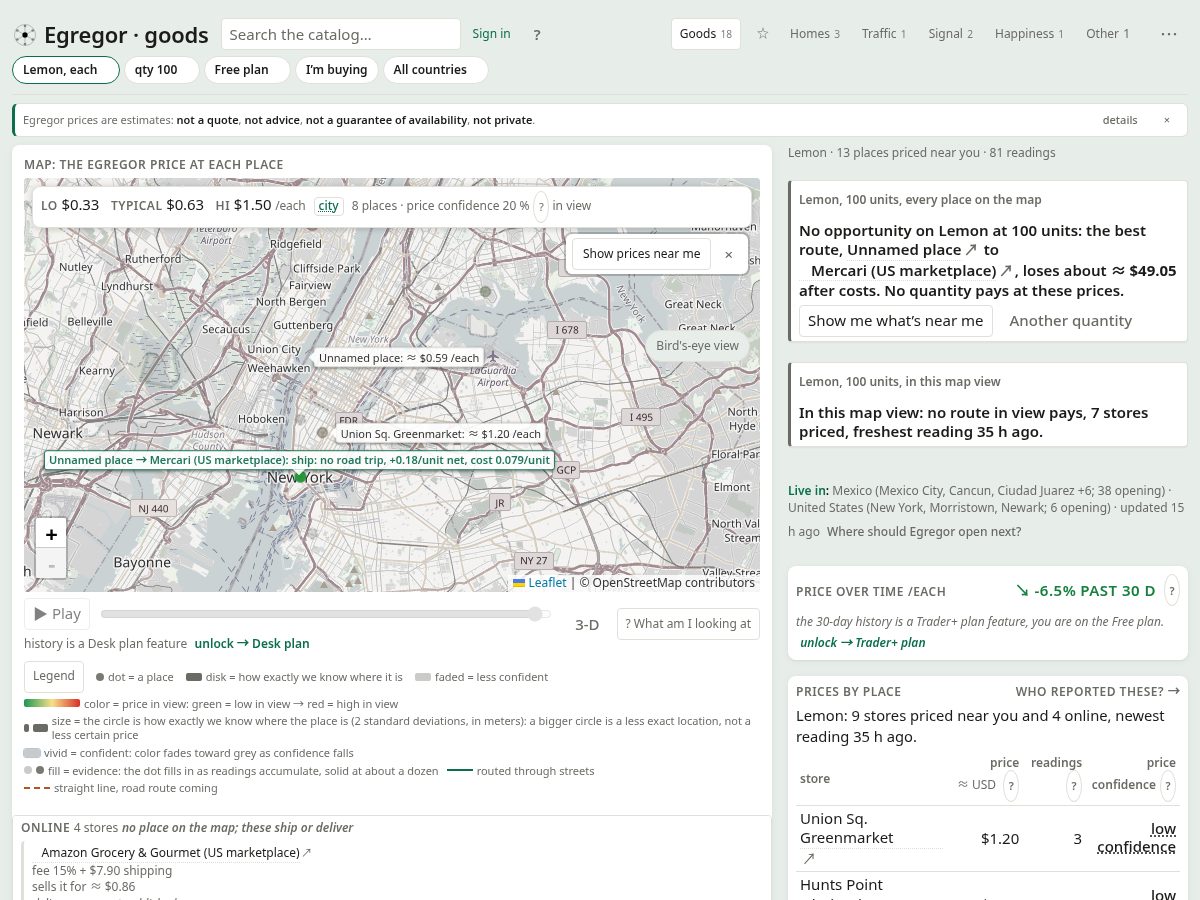The width and height of the screenshot is (1200, 900).
Task: Open the Leaflet attribution link
Action: pyautogui.click(x=539, y=583)
